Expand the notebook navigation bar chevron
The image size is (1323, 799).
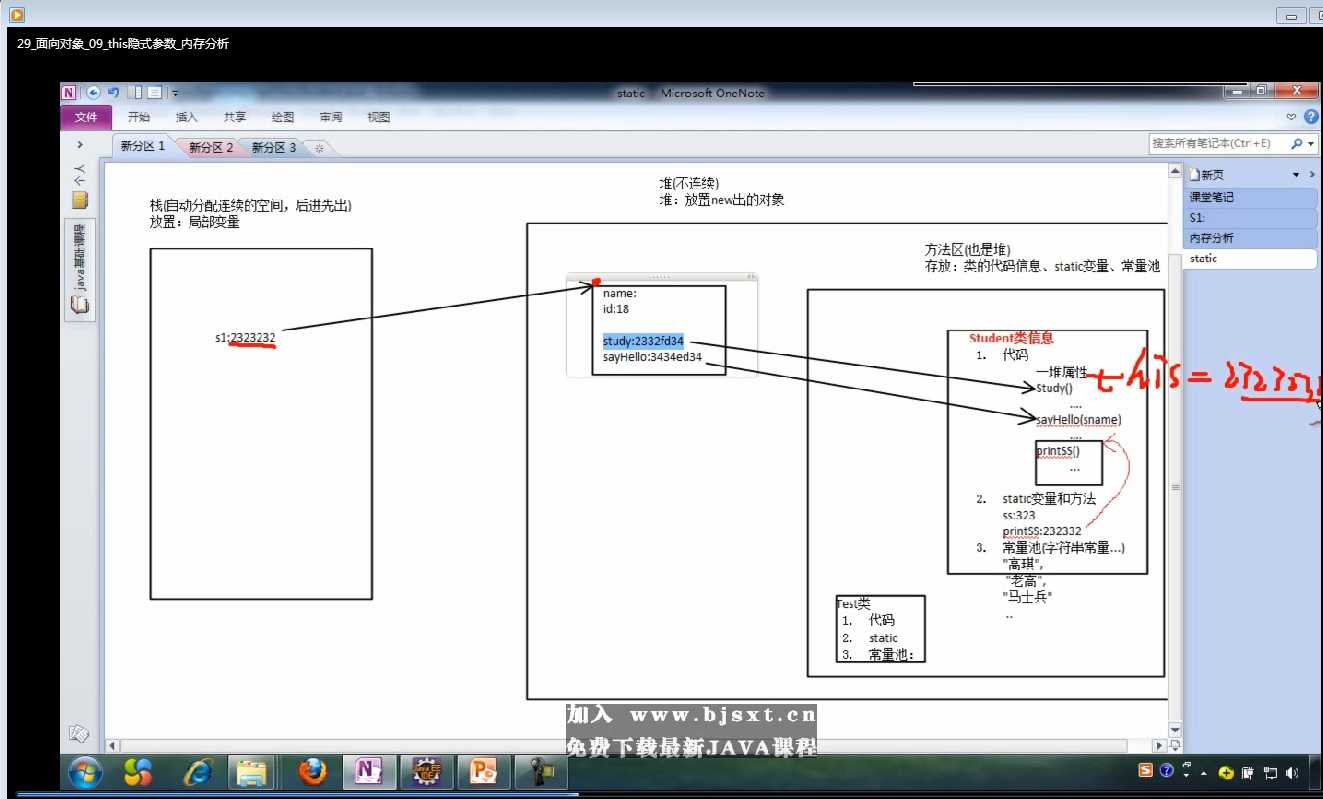(80, 145)
